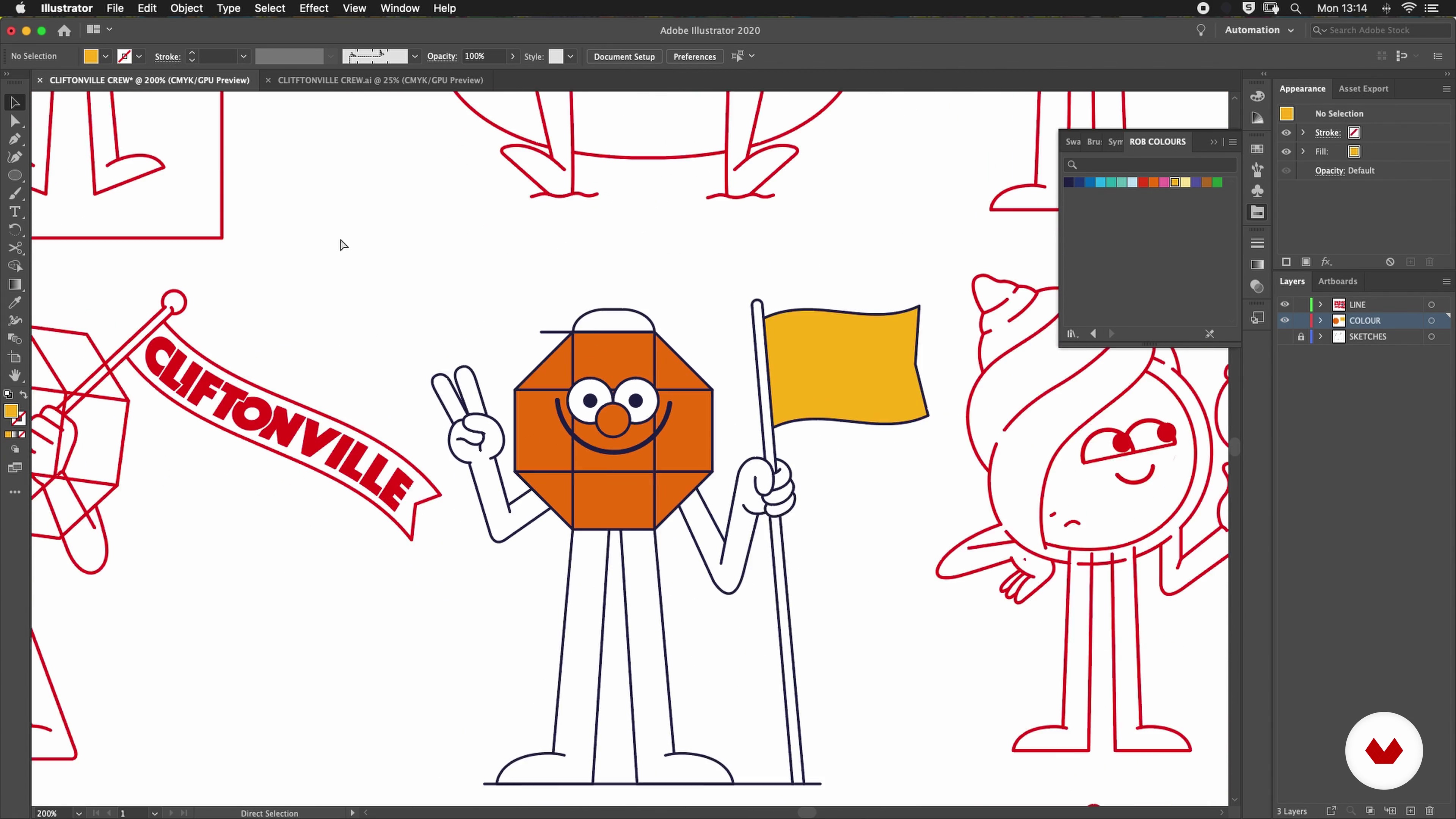Select the Curvature tool
The height and width of the screenshot is (819, 1456).
[x=15, y=157]
